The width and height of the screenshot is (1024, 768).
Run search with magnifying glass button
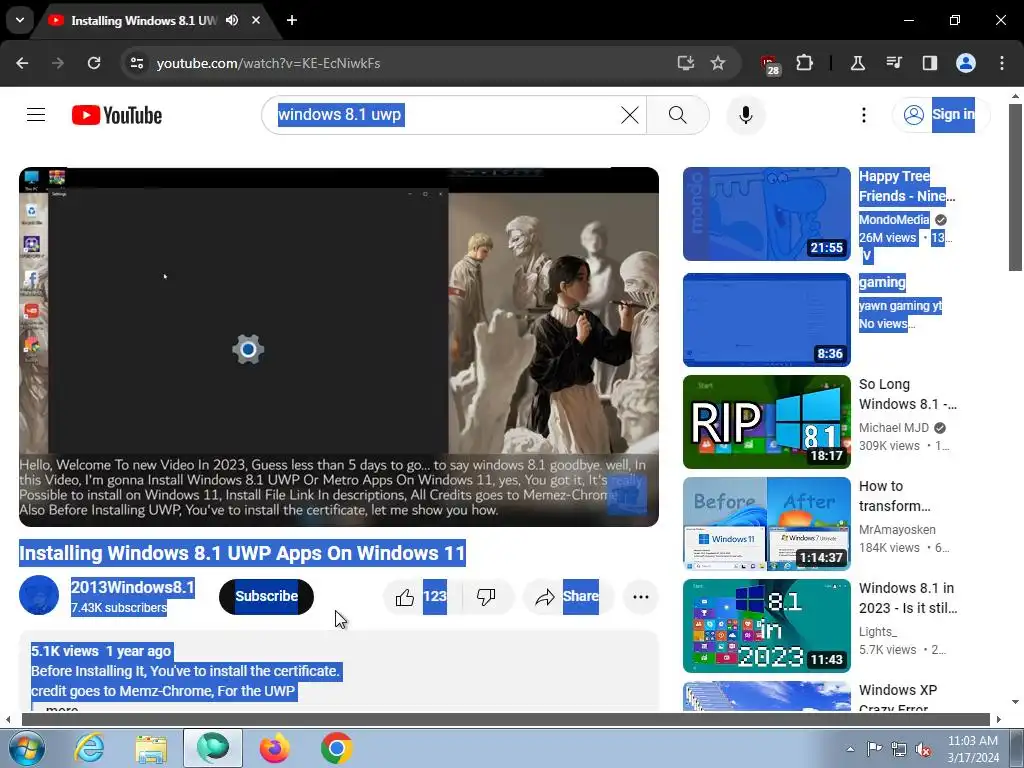tap(678, 115)
